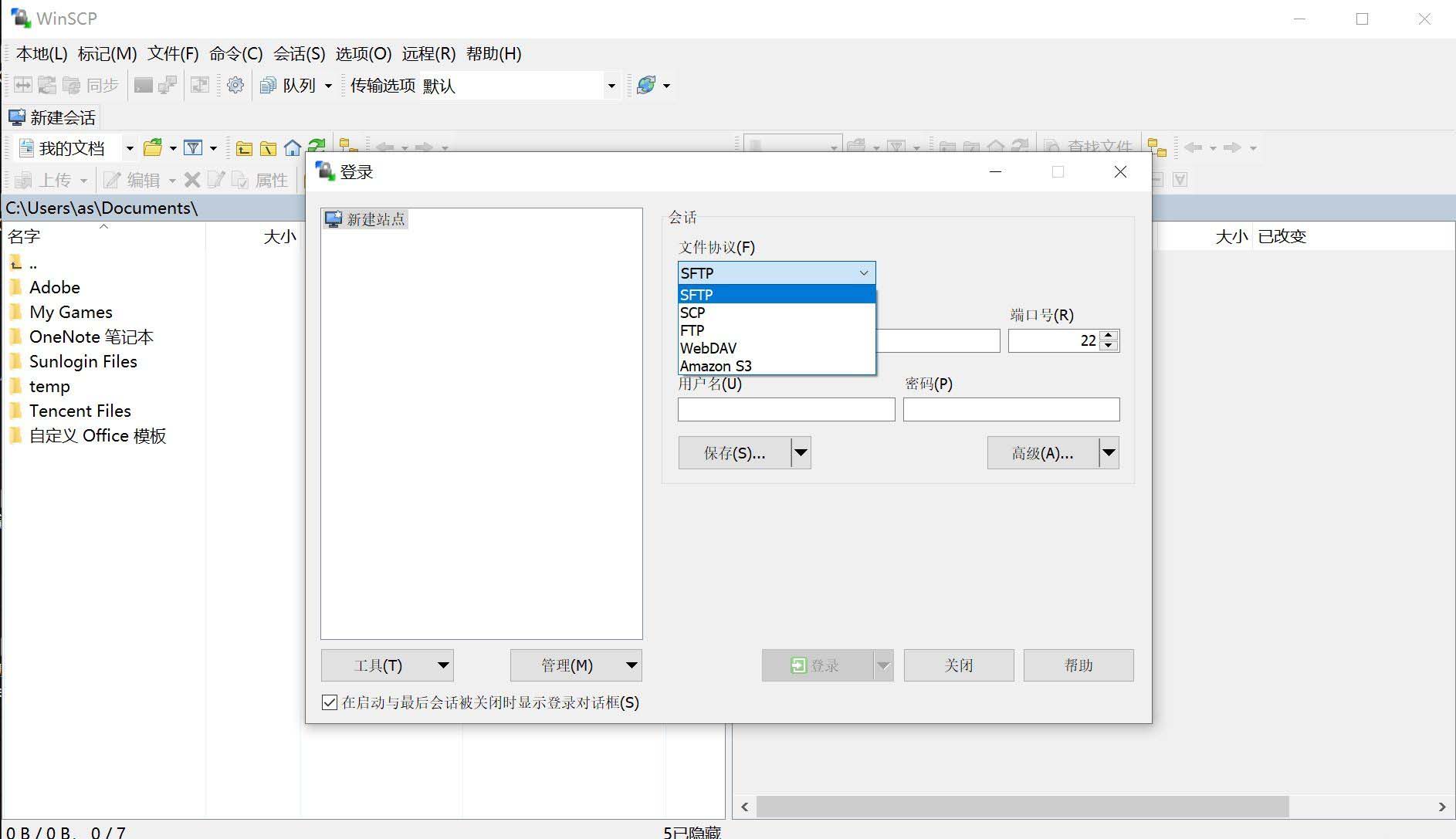The width and height of the screenshot is (1456, 839).
Task: Toggle the show login dialog on startup checkbox
Action: click(330, 702)
